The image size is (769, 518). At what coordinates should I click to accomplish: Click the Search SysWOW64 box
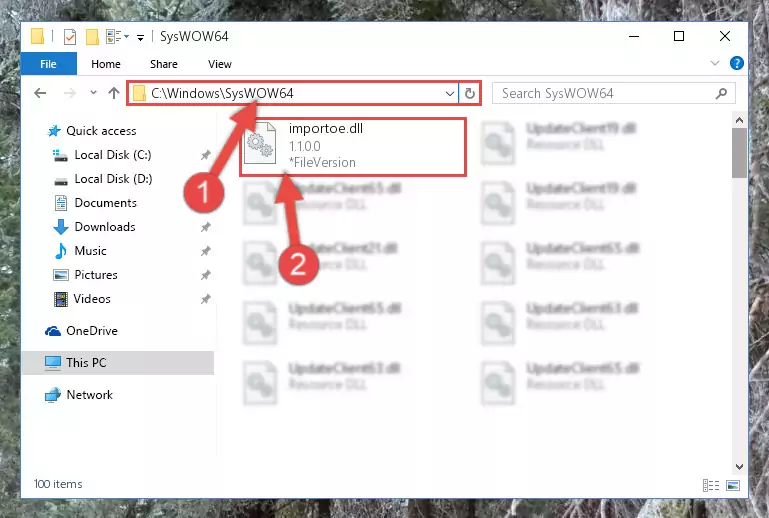pos(613,93)
